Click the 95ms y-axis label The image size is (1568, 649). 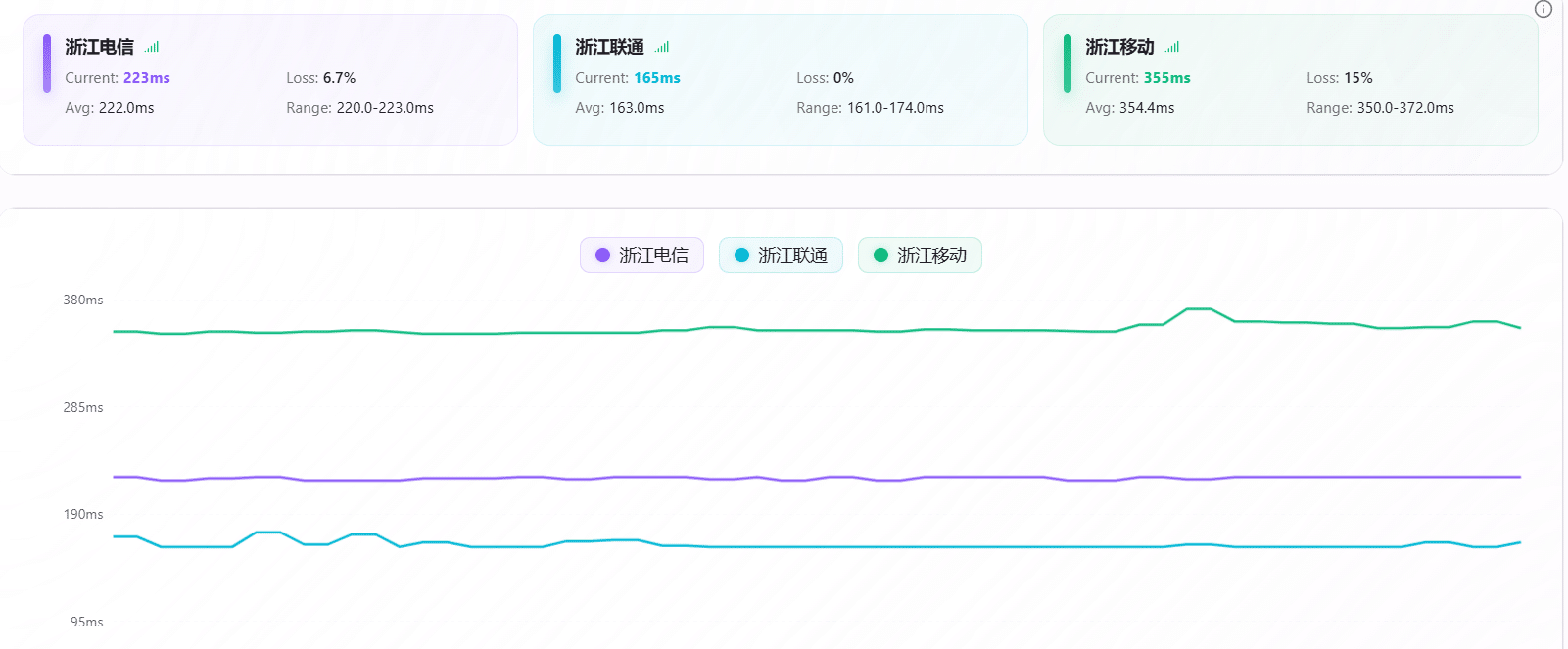click(x=86, y=623)
